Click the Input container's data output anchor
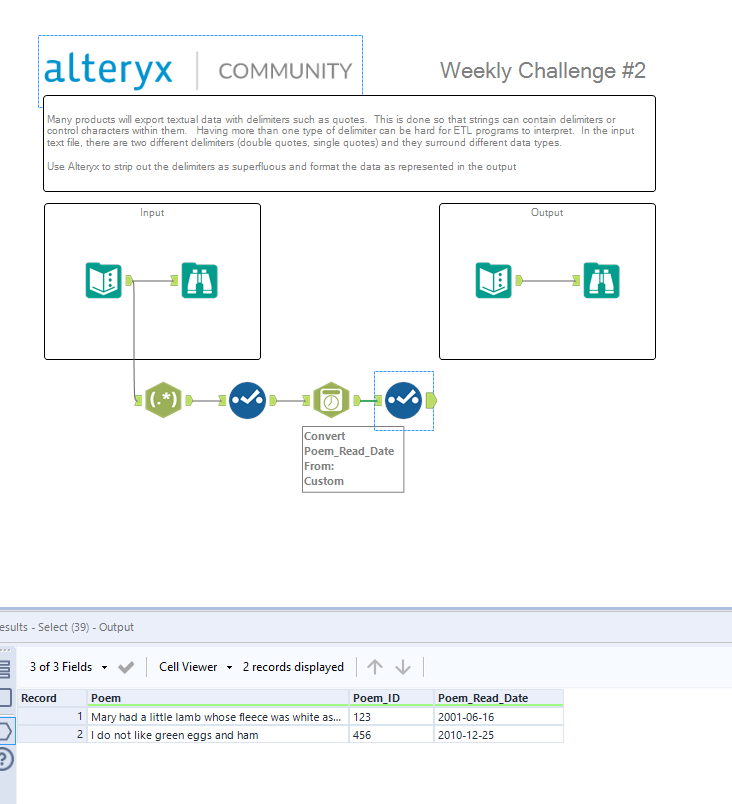This screenshot has height=804, width=732. [129, 280]
